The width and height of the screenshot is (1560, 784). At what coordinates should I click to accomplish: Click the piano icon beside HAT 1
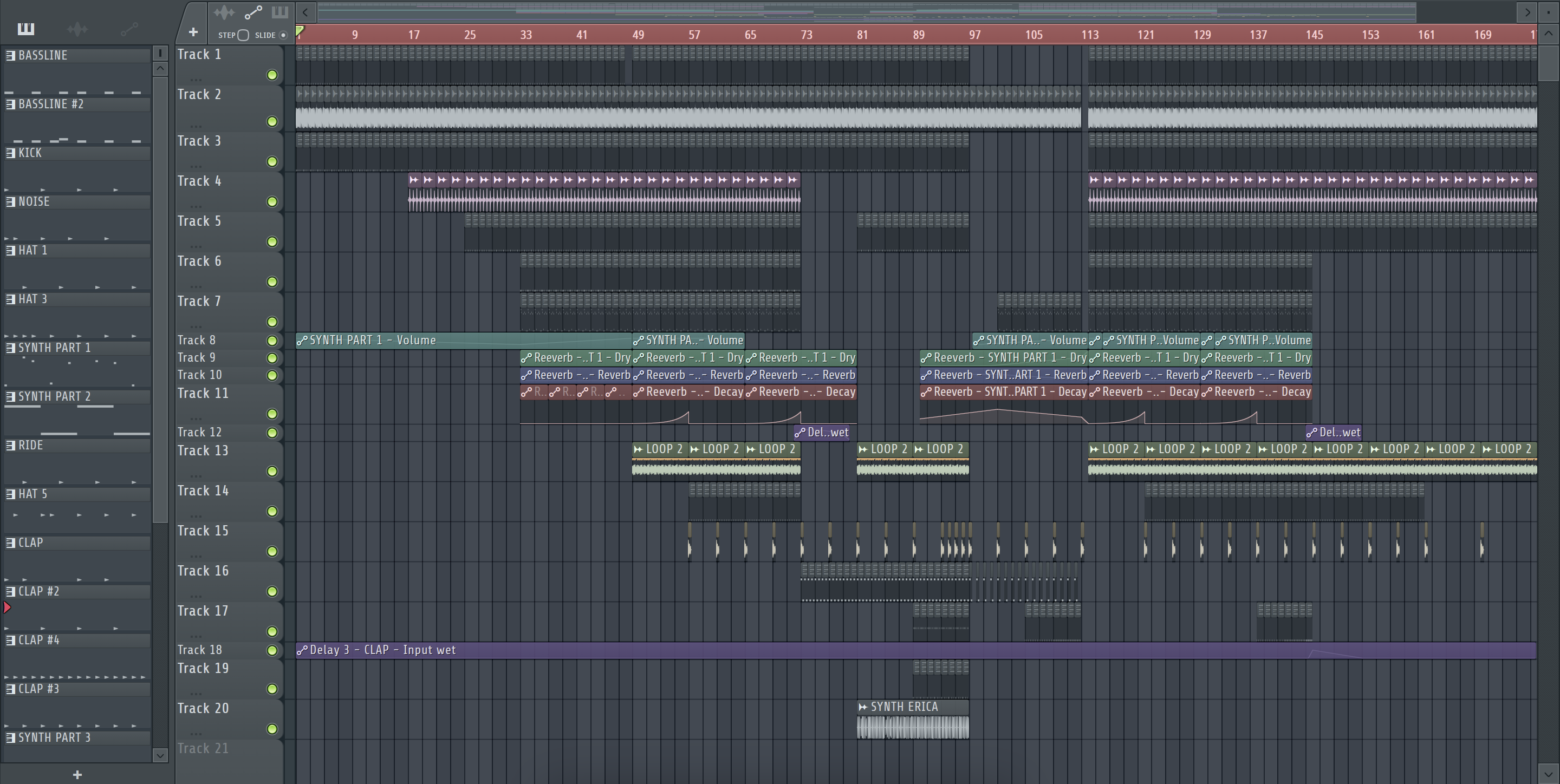[10, 250]
